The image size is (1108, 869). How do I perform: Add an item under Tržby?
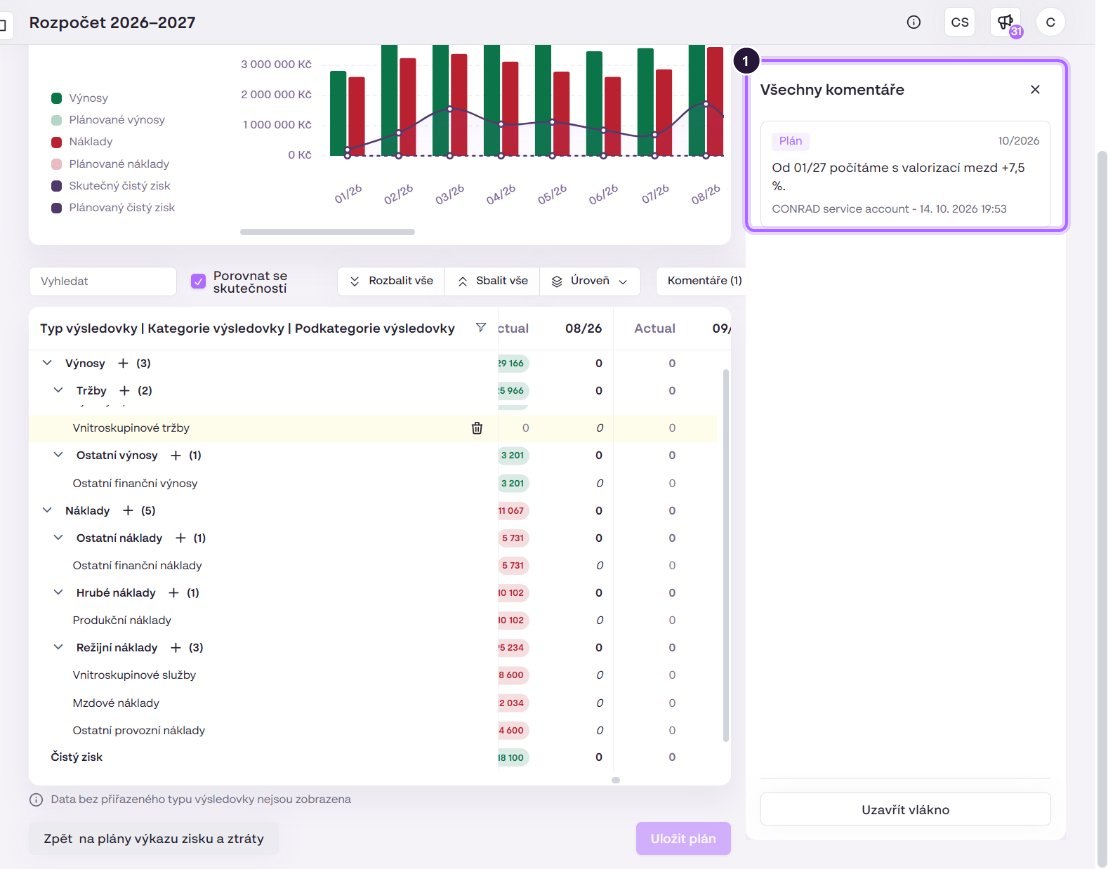[x=124, y=391]
